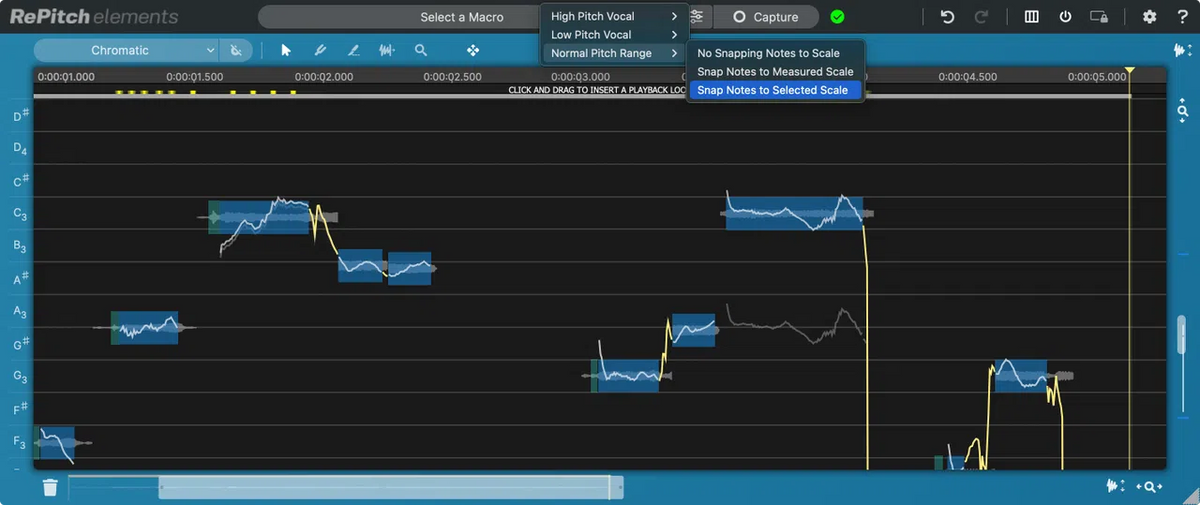This screenshot has width=1200, height=505.
Task: Open the Chromatic scale dropdown
Action: coord(127,50)
